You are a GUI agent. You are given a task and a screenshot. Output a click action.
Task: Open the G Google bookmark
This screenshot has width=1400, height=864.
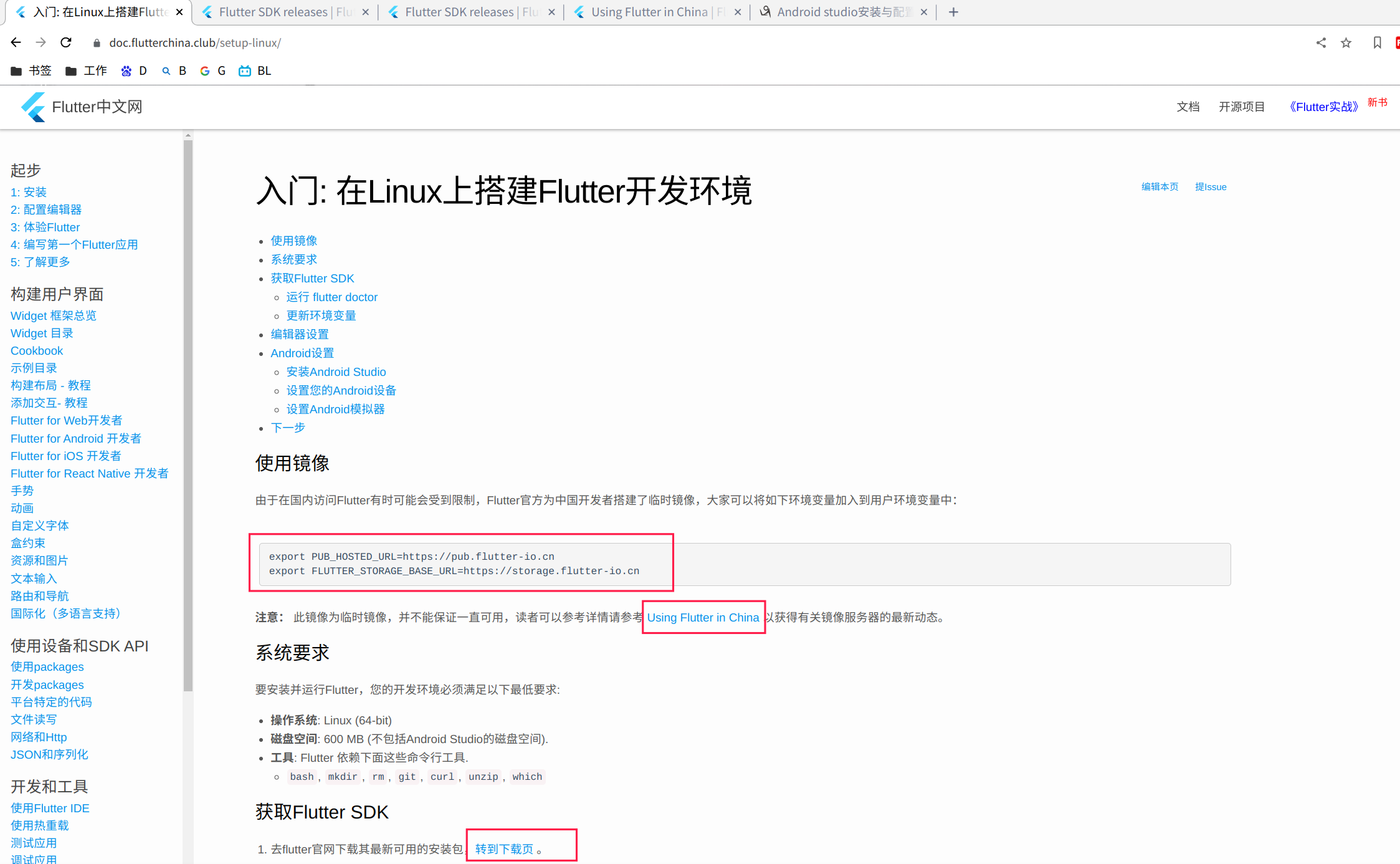(212, 70)
